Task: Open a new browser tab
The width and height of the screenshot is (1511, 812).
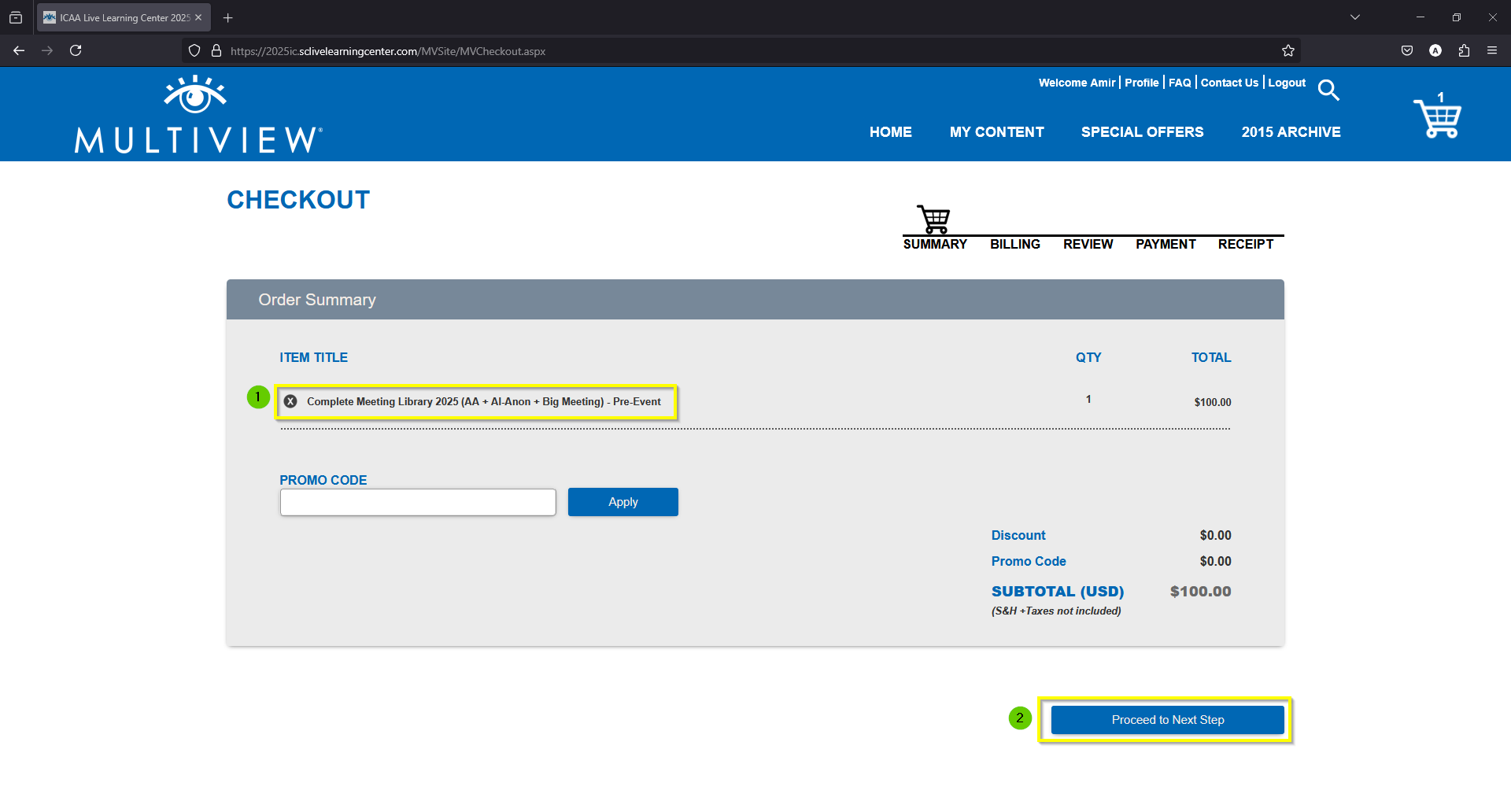Action: point(228,17)
